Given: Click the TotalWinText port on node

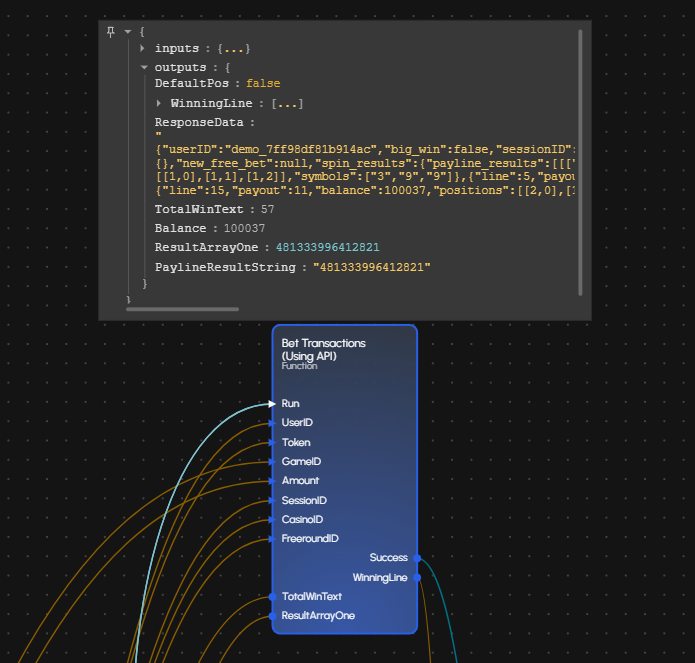Looking at the screenshot, I should coord(273,597).
